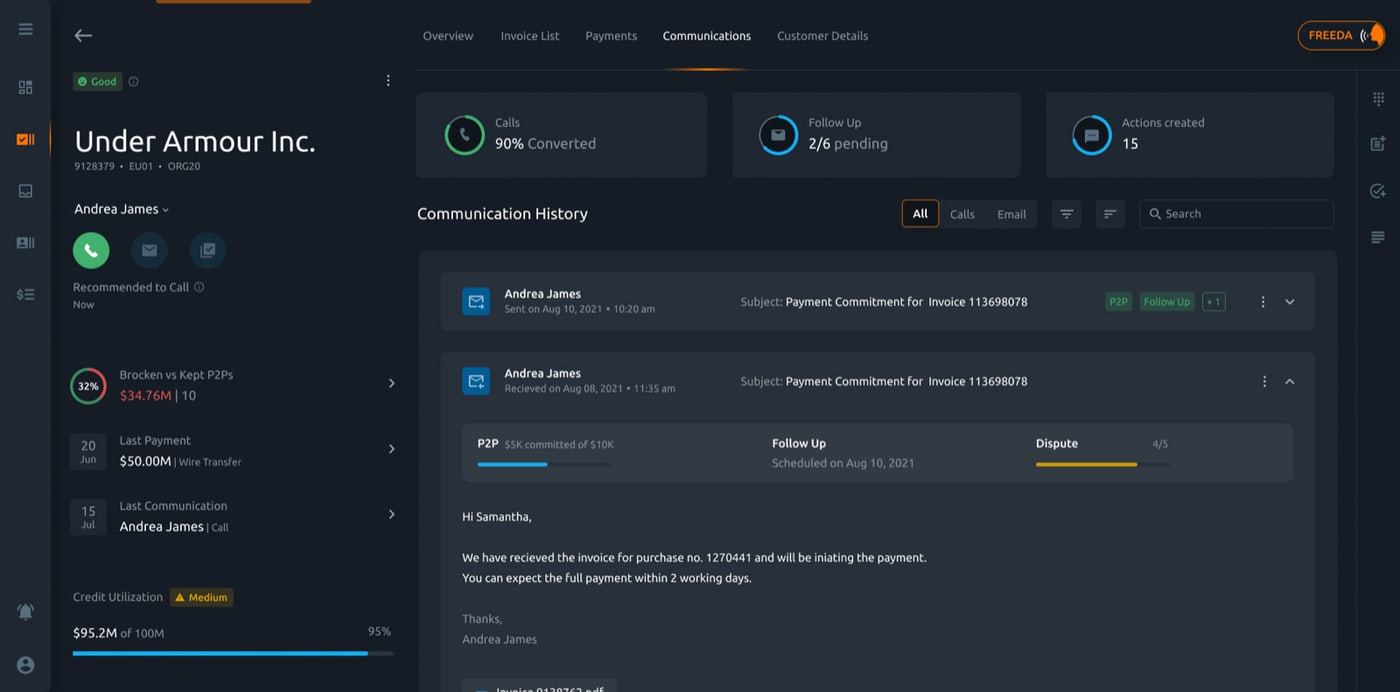Image resolution: width=1400 pixels, height=692 pixels.
Task: Click the $50.00M last payment amount
Action: 145,461
